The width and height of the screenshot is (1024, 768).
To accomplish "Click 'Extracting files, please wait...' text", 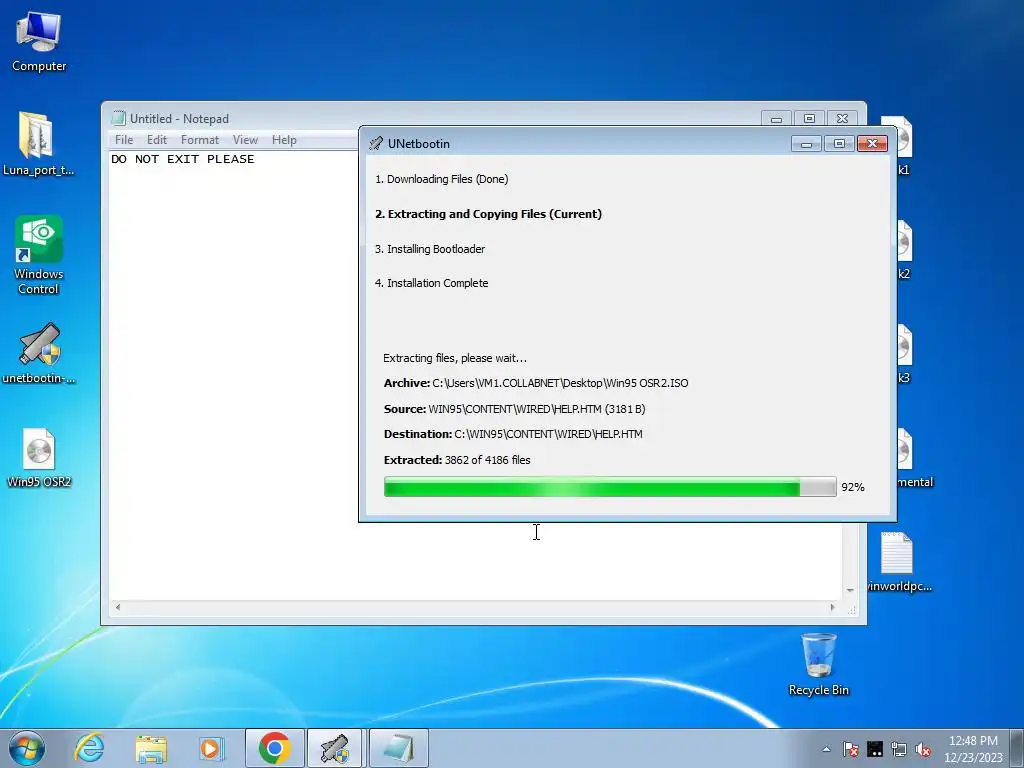I will pyautogui.click(x=455, y=358).
